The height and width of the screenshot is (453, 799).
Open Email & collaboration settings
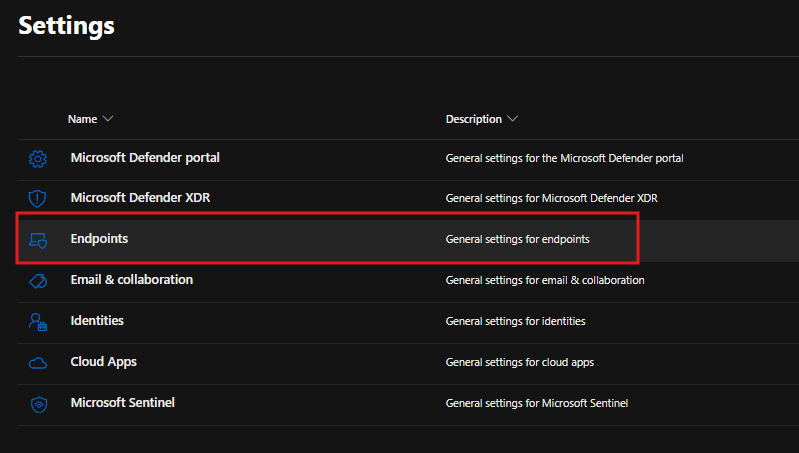pos(131,279)
